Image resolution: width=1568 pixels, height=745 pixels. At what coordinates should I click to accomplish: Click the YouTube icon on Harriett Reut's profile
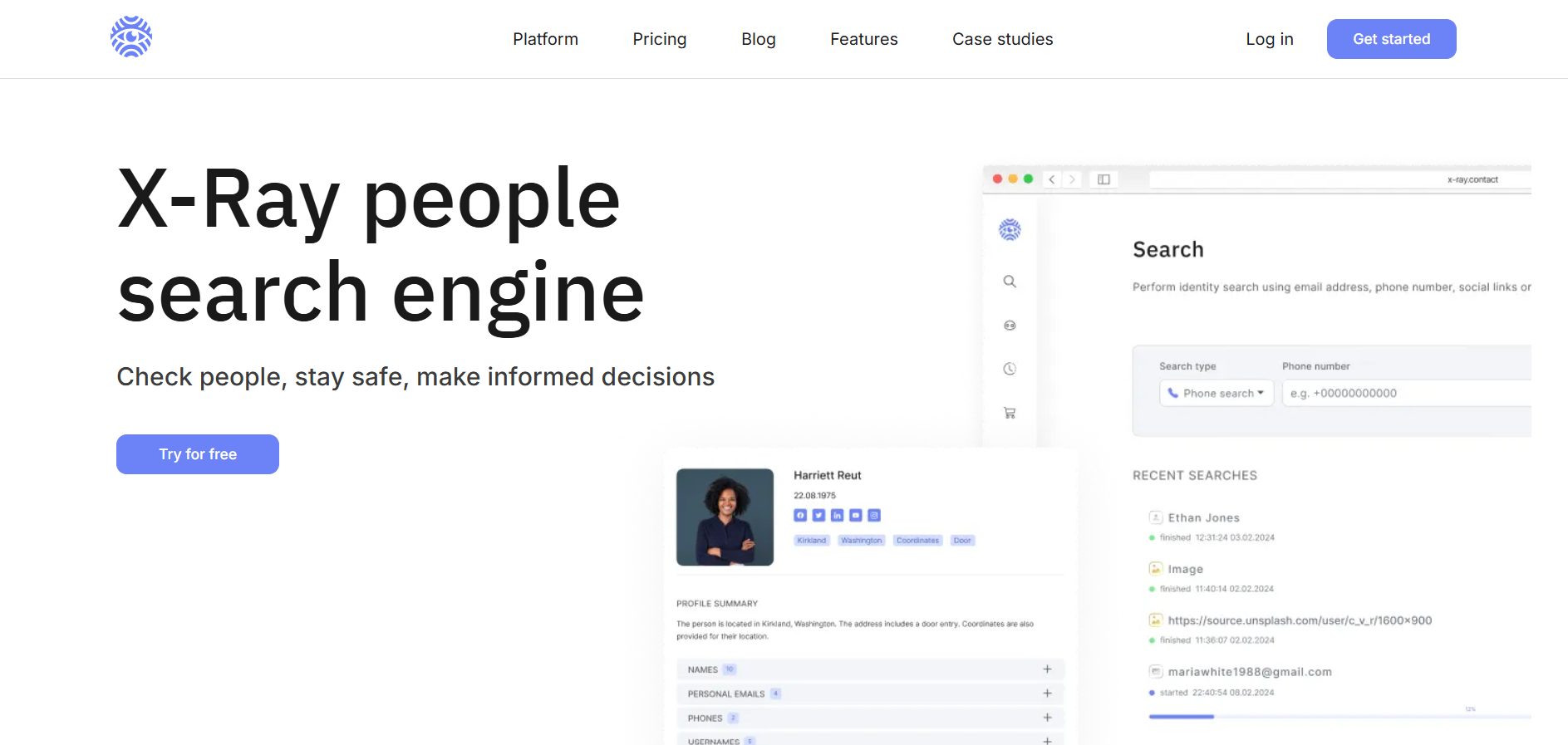pyautogui.click(x=856, y=516)
